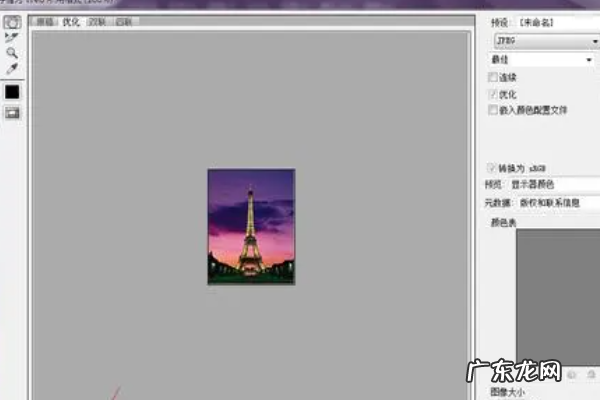Open the JPEG format dropdown
Image resolution: width=600 pixels, height=400 pixels.
coord(547,41)
